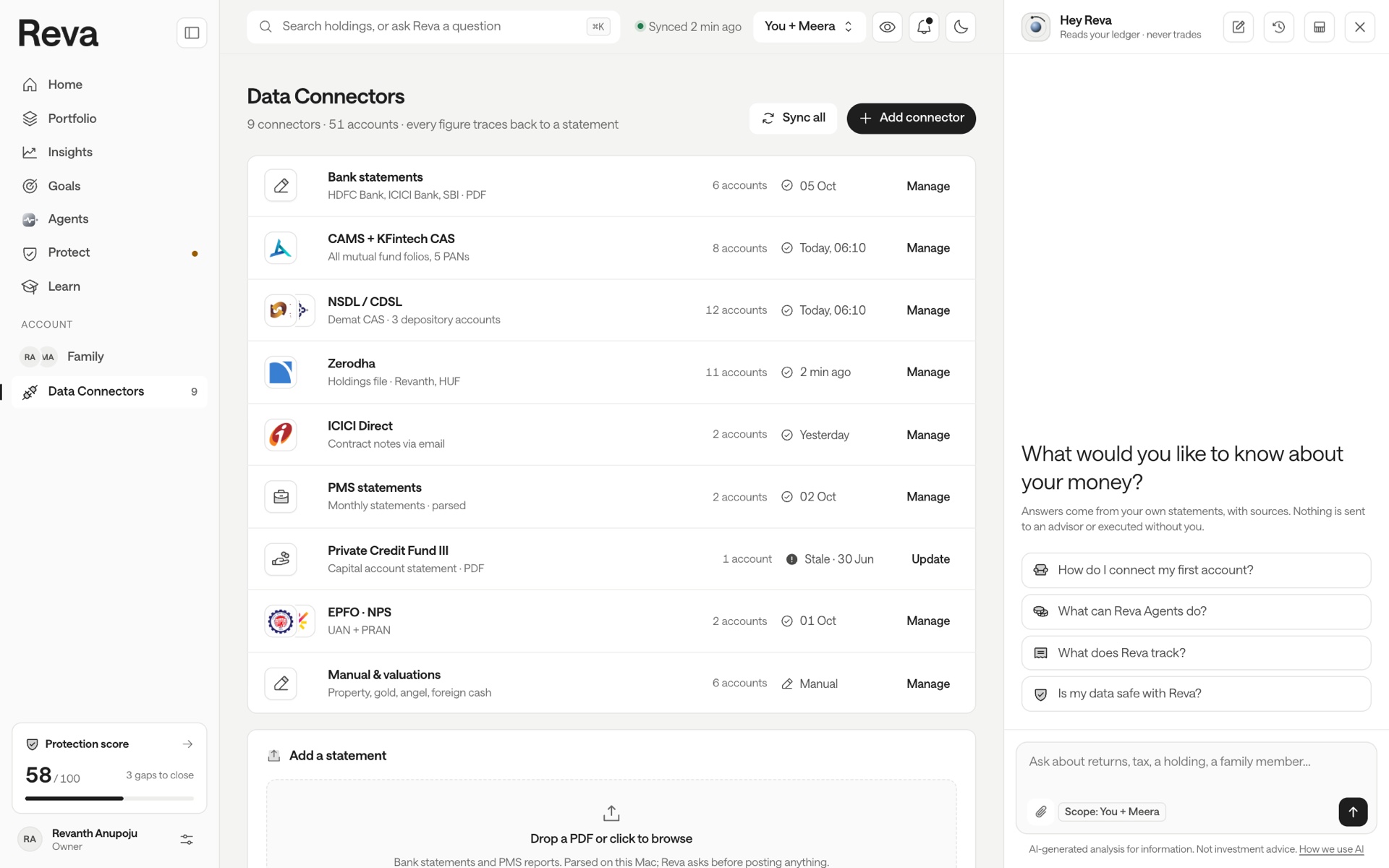Open the Agents page
The image size is (1389, 868).
pyautogui.click(x=109, y=219)
